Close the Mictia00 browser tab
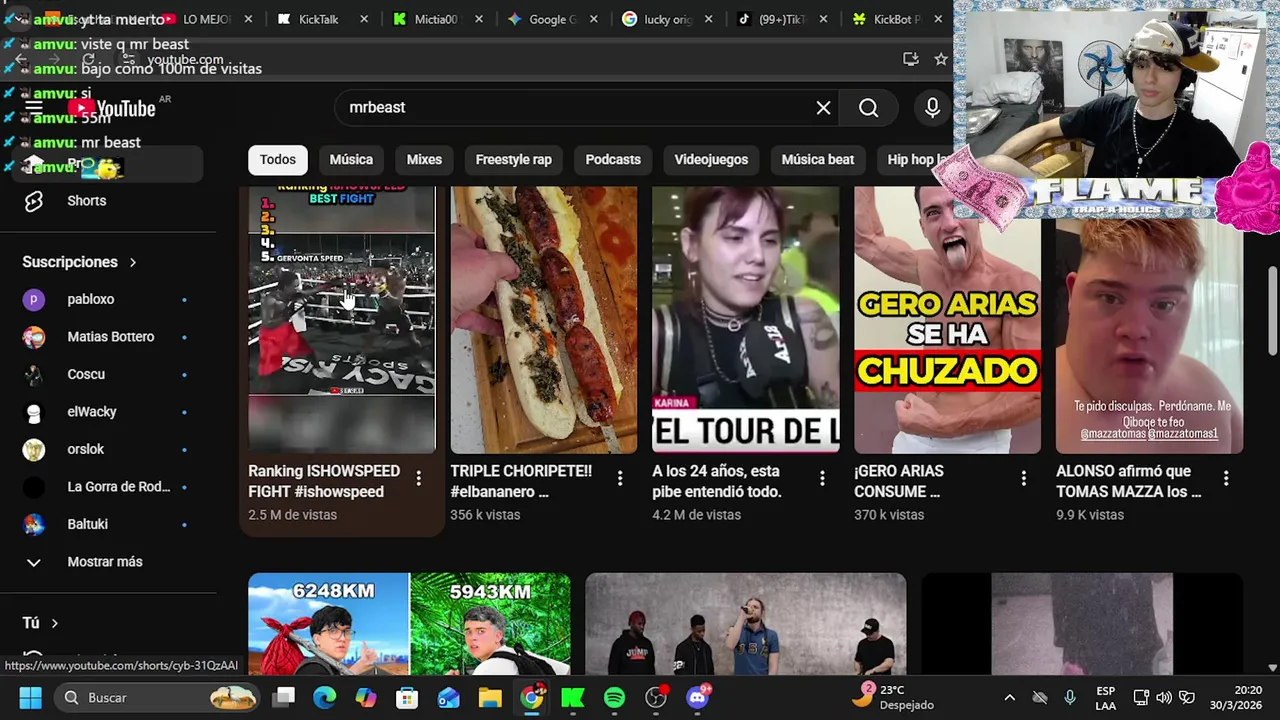 coord(479,19)
